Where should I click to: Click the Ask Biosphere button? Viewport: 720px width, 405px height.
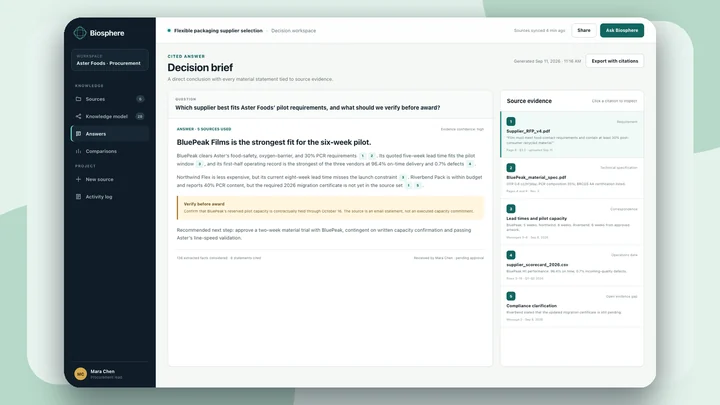pyautogui.click(x=622, y=30)
